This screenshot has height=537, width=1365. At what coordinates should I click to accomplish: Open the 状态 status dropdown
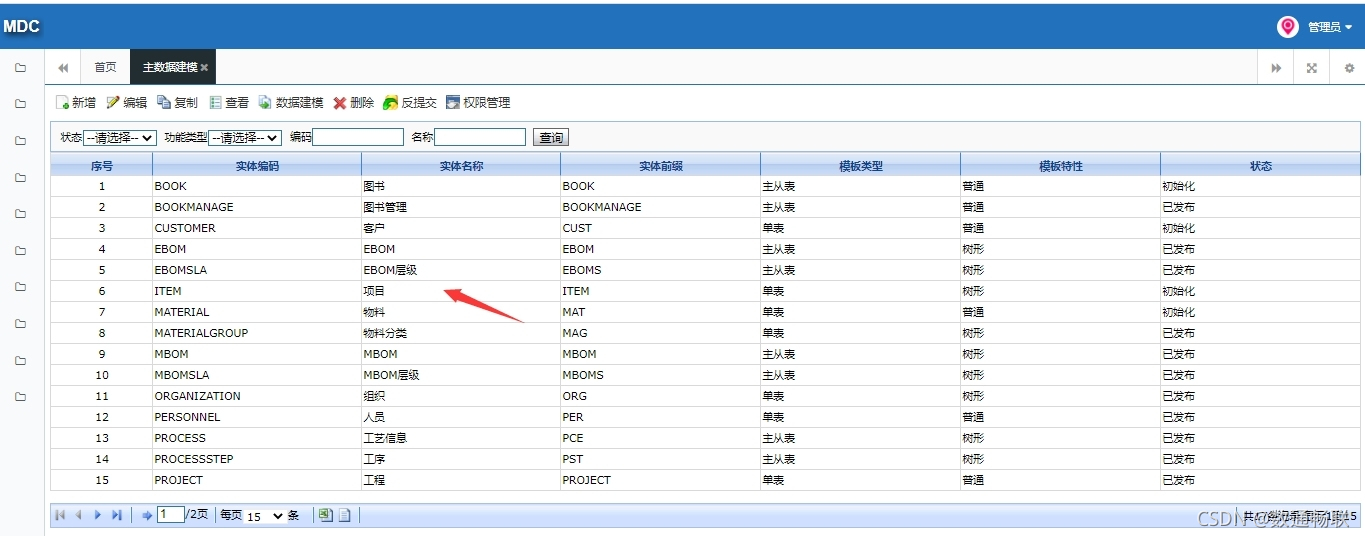[119, 138]
